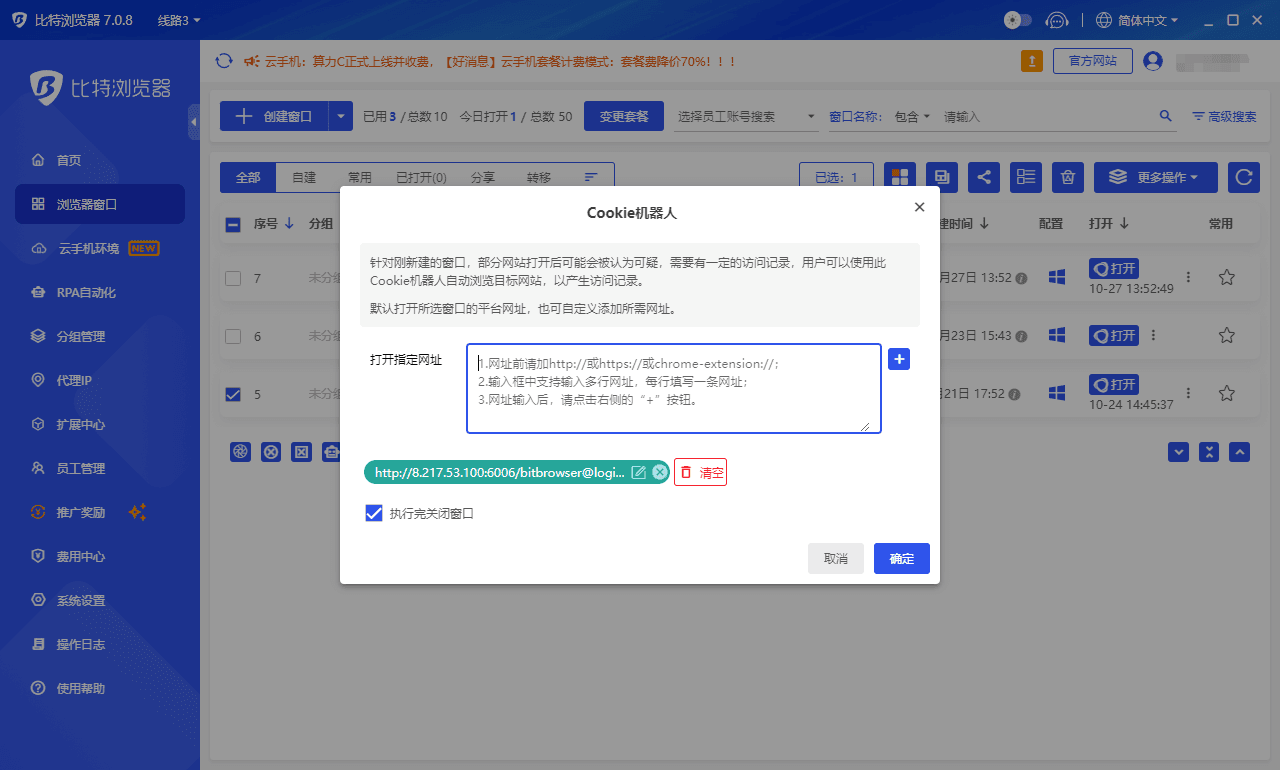Edit the added URL via pencil icon
The image size is (1280, 770).
(639, 471)
